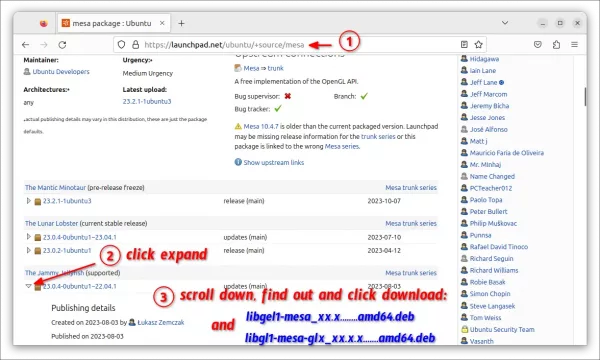Open 23.0.4-0ubuntu1~23.04.1 version link
The height and width of the screenshot is (360, 600).
click(80, 237)
